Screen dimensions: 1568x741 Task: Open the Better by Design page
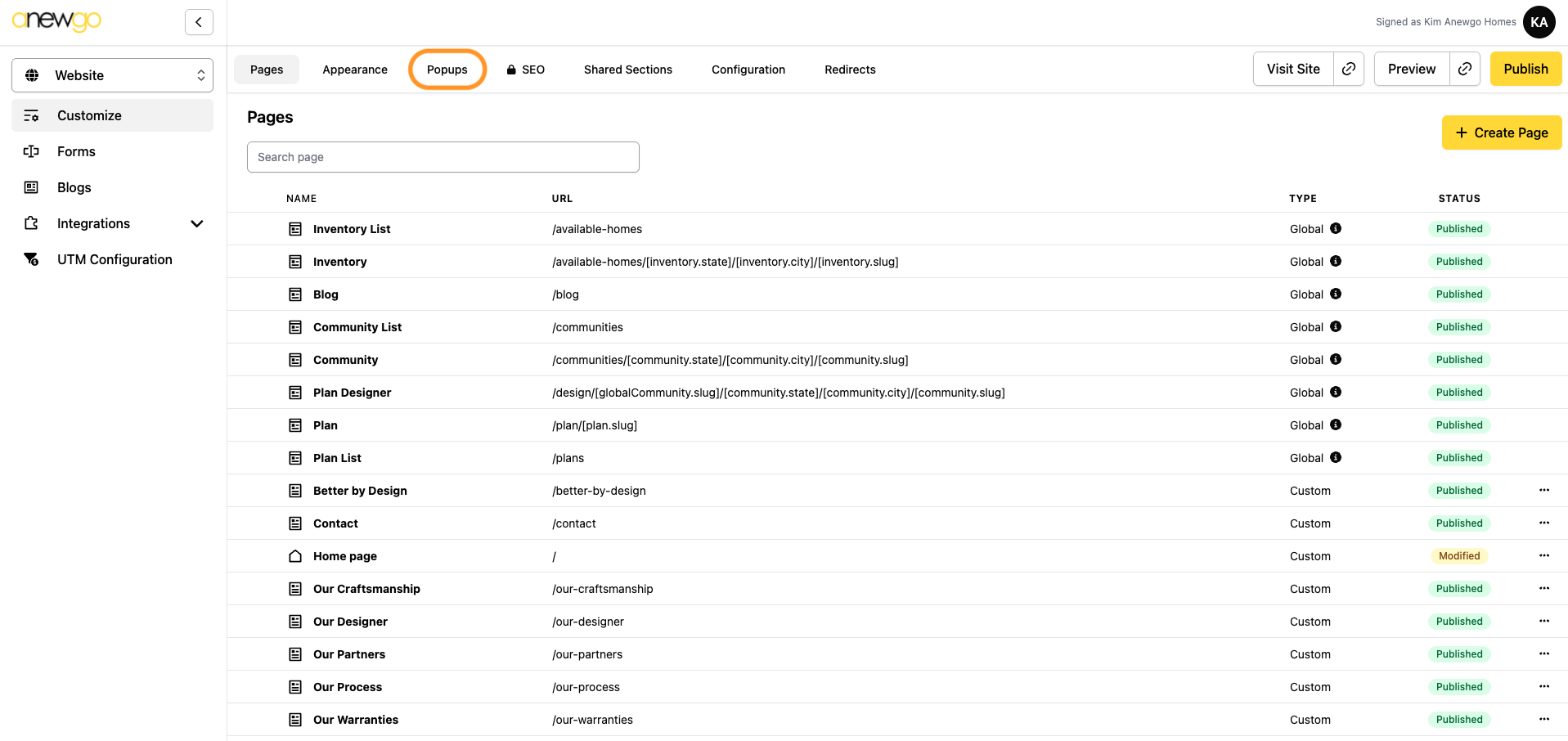click(360, 491)
